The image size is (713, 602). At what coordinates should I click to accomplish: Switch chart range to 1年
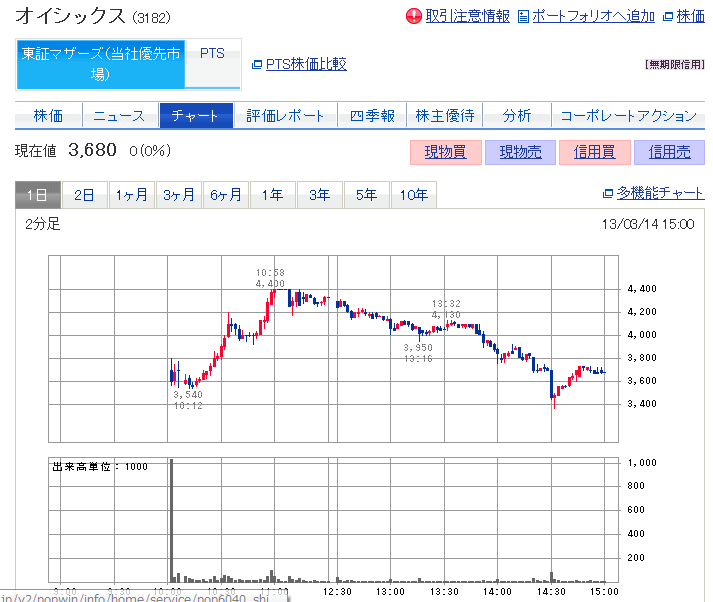tap(272, 195)
